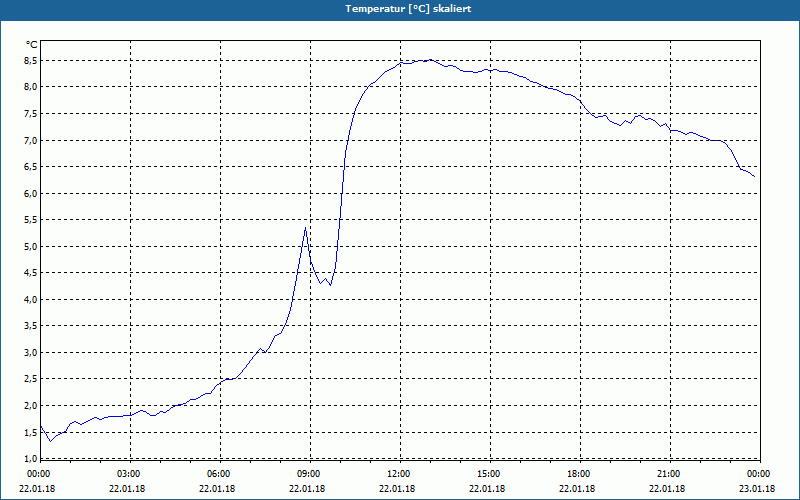Click the 4,5 y-axis label
800x500 pixels.
[31, 273]
